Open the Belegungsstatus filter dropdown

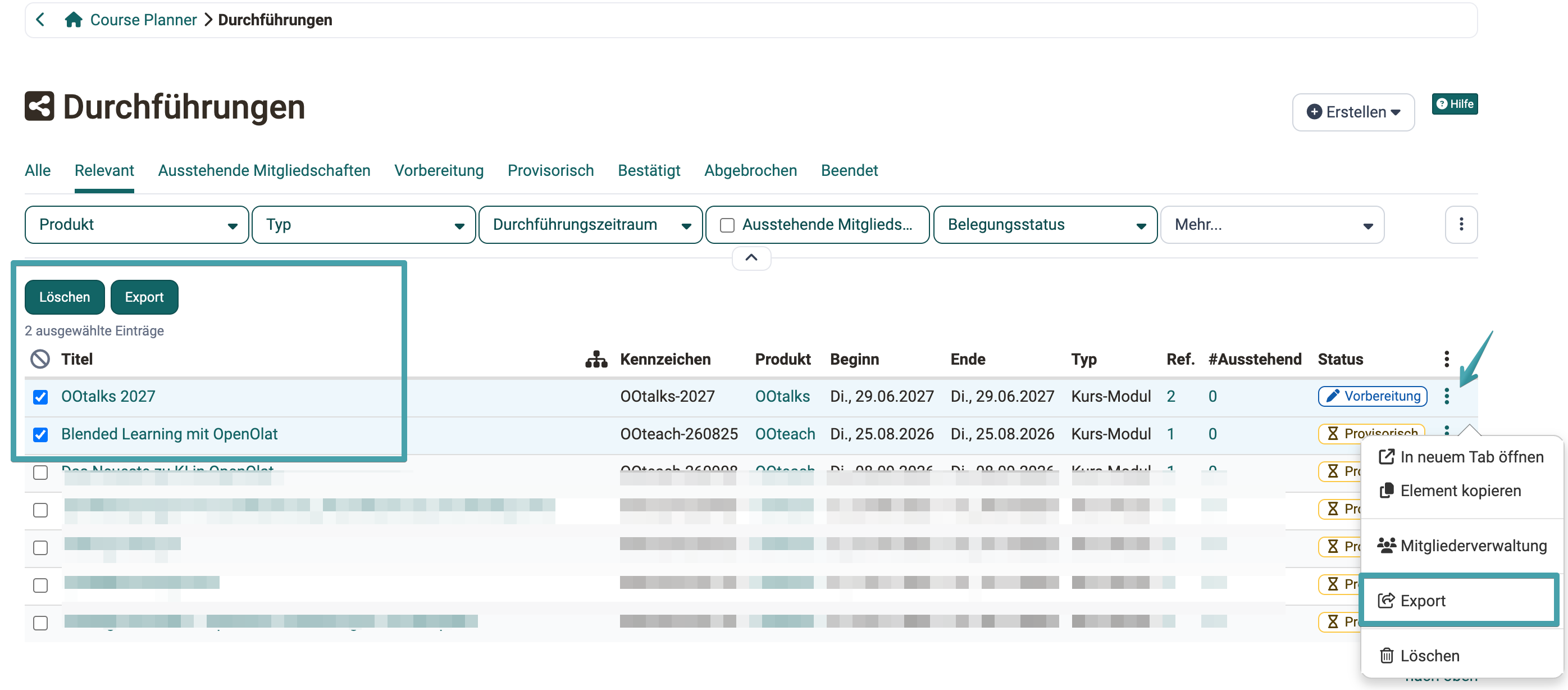click(x=1045, y=225)
